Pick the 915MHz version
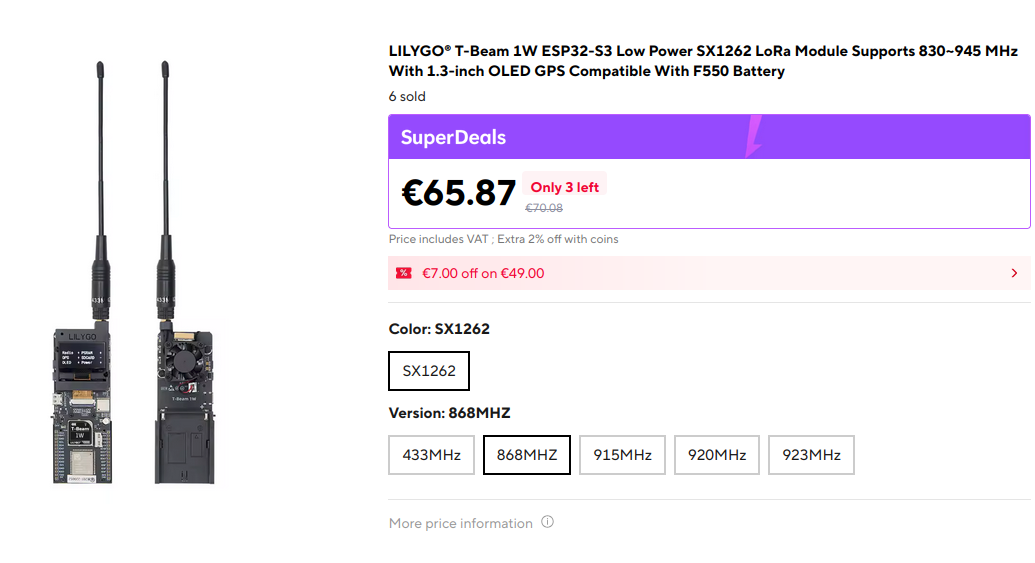This screenshot has height=563, width=1035. point(622,455)
